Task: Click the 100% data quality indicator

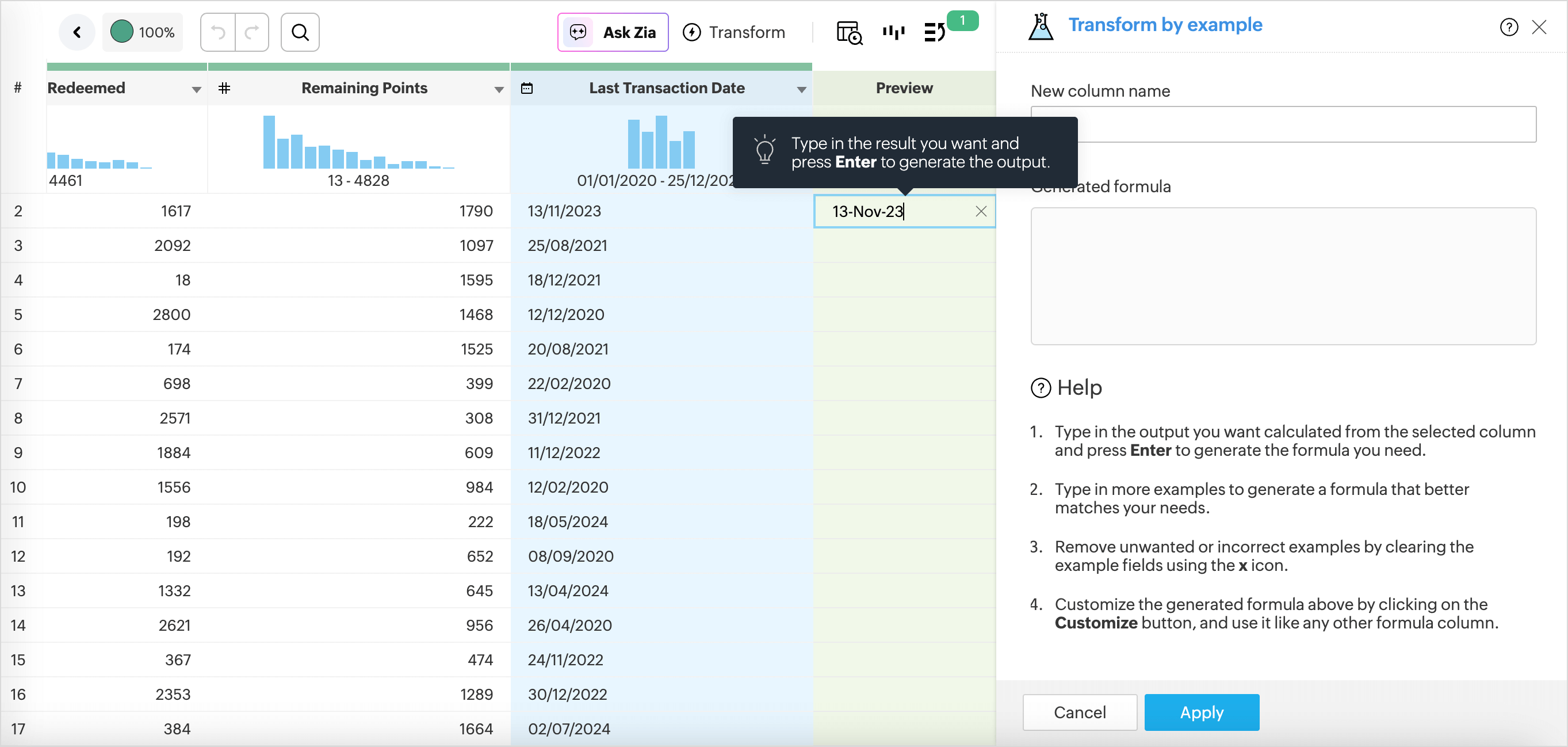Action: click(143, 32)
